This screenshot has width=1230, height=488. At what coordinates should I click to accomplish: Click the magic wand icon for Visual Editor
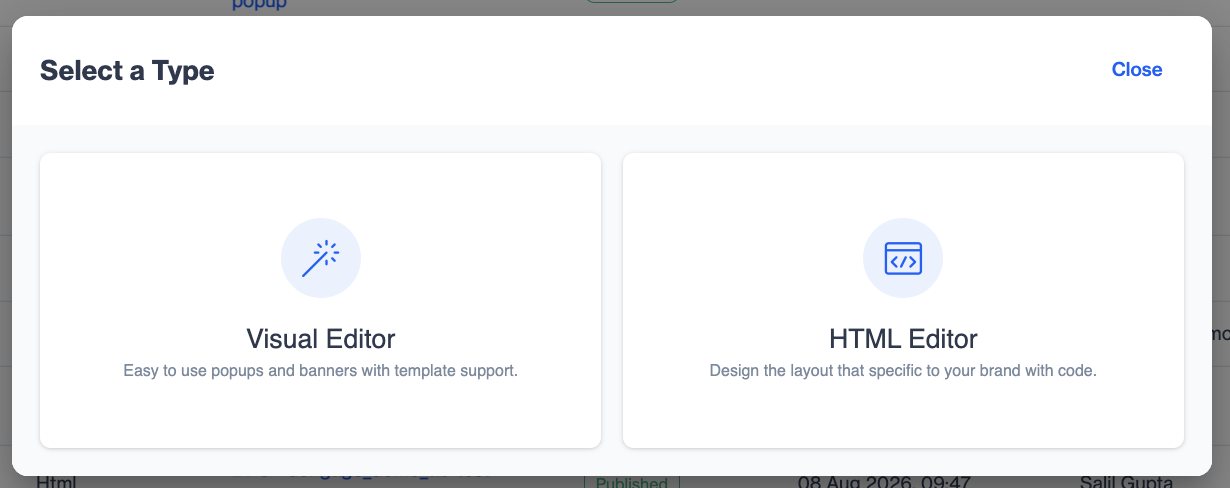[x=320, y=258]
